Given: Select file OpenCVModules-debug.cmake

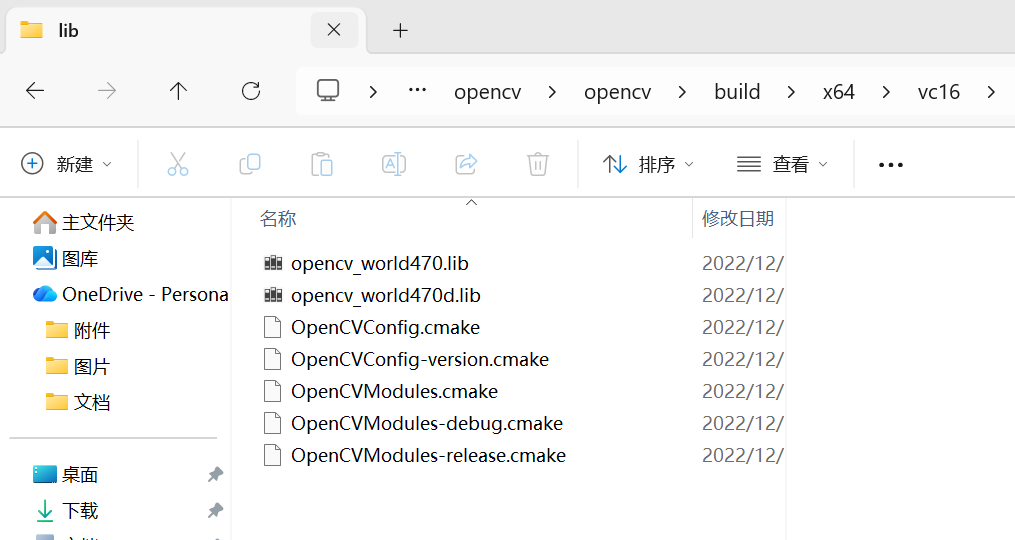Looking at the screenshot, I should [427, 423].
